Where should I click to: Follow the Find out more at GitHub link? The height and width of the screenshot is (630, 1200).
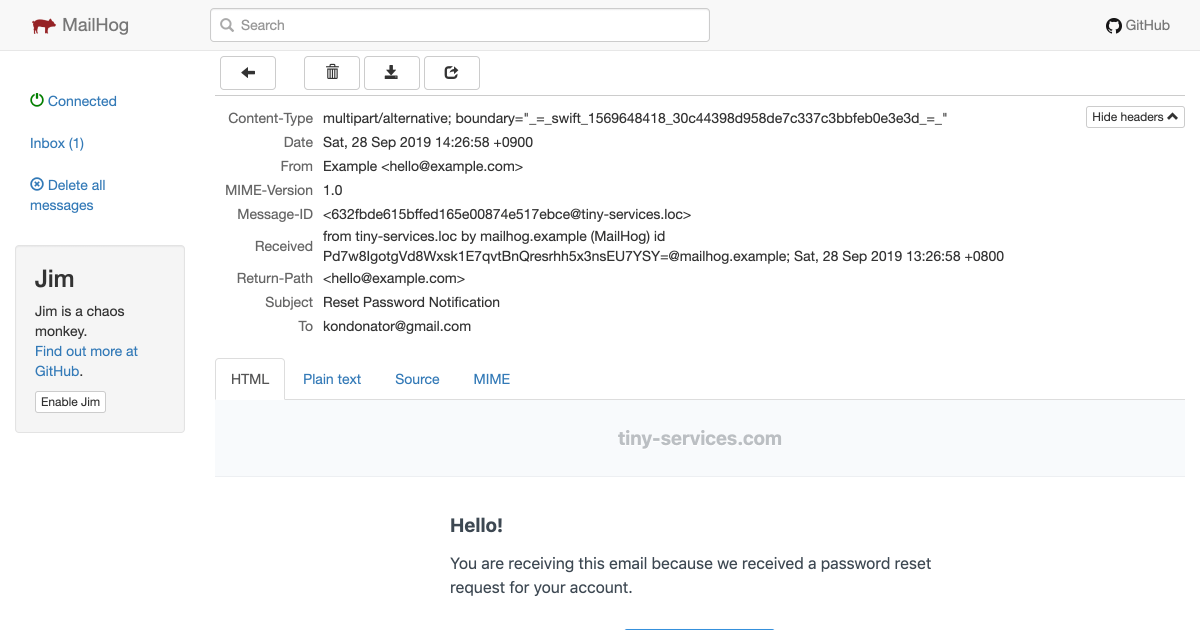86,351
